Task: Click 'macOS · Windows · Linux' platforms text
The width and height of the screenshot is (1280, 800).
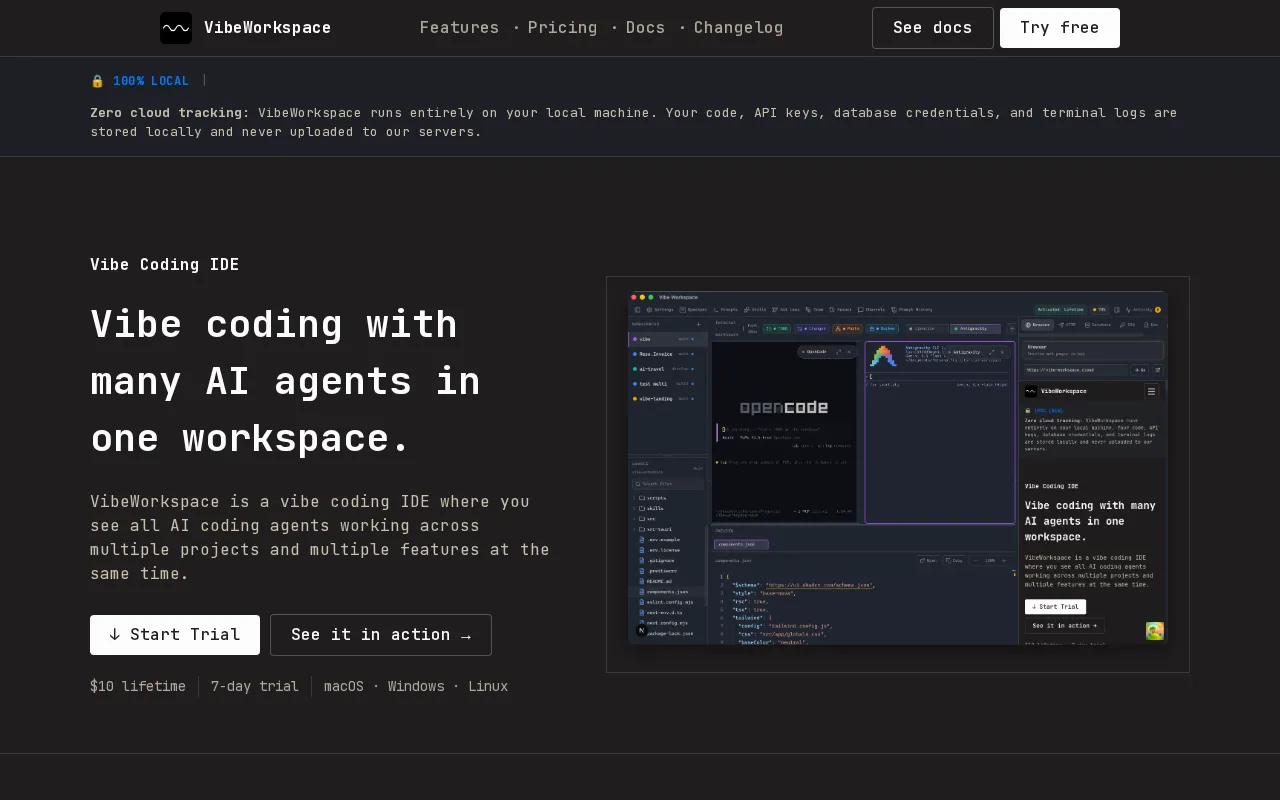Action: pos(416,686)
